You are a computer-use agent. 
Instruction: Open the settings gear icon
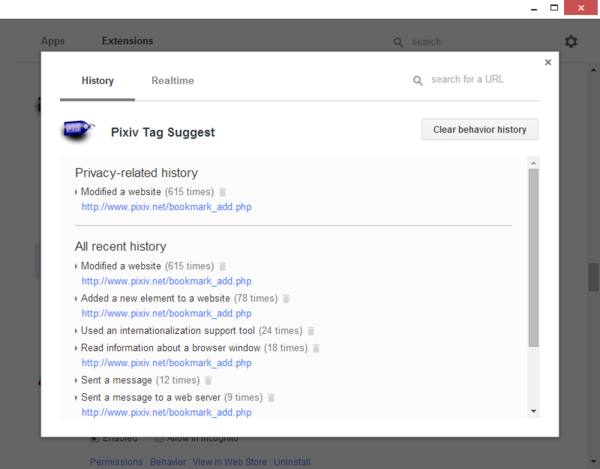coord(571,41)
